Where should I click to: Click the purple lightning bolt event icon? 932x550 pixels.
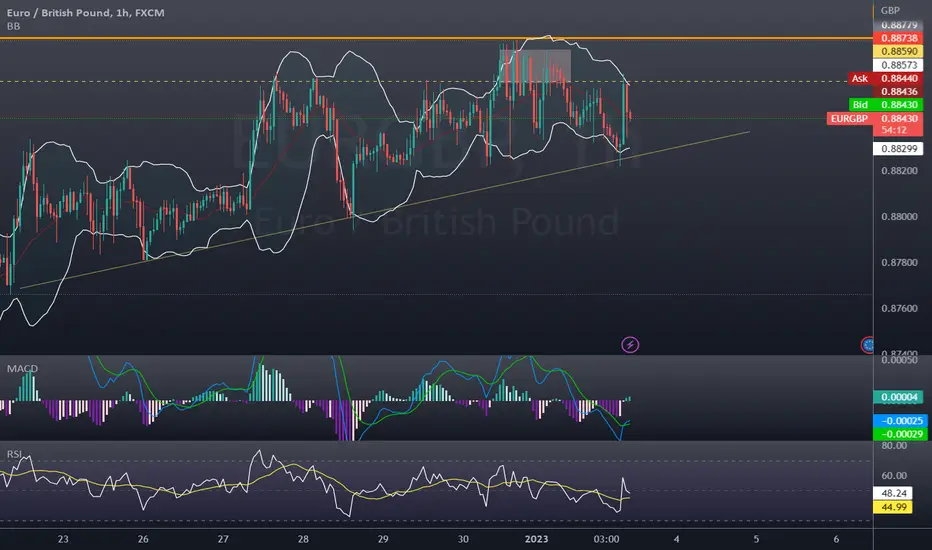(630, 345)
